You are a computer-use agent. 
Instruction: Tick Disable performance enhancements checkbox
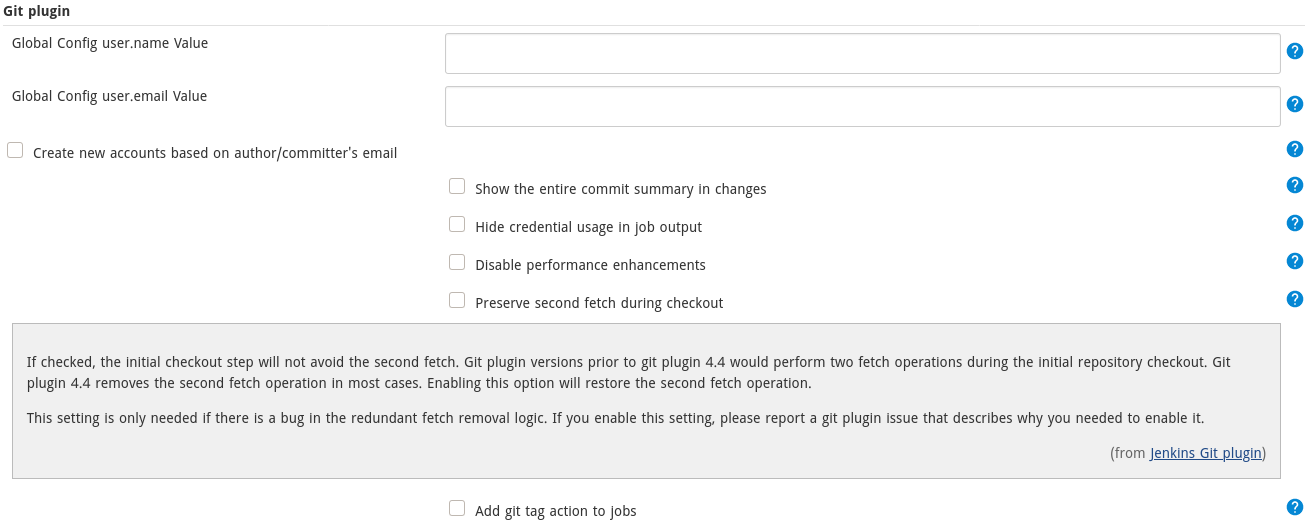(x=457, y=262)
